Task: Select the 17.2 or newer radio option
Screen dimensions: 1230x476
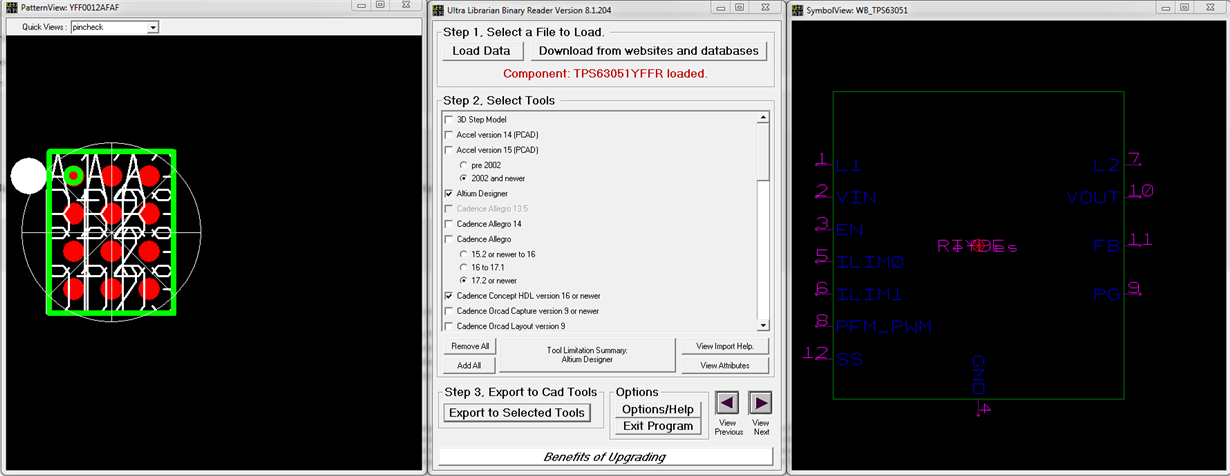Action: [x=463, y=281]
